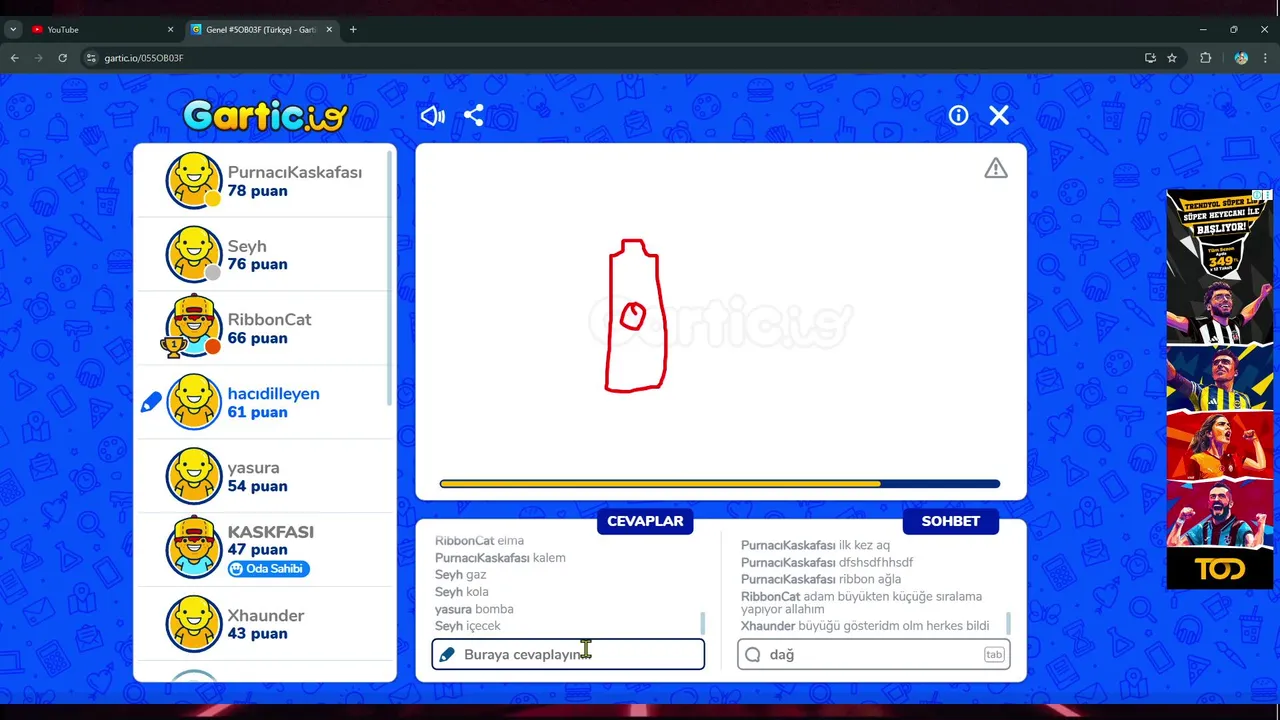Image resolution: width=1280 pixels, height=720 pixels.
Task: Click Xhaunder name in player list
Action: pos(266,616)
